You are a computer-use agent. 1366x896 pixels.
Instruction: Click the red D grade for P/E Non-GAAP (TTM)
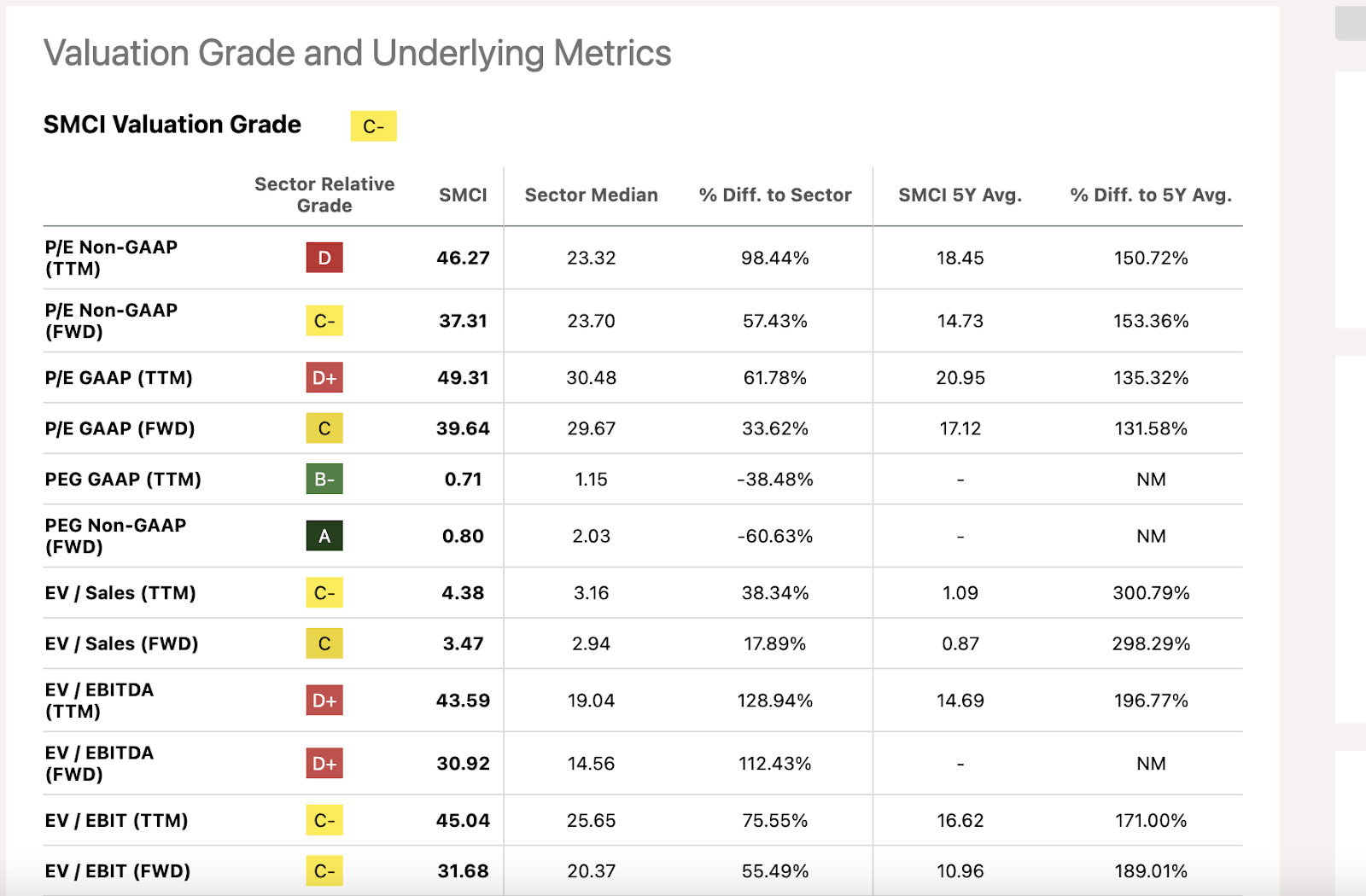coord(324,258)
